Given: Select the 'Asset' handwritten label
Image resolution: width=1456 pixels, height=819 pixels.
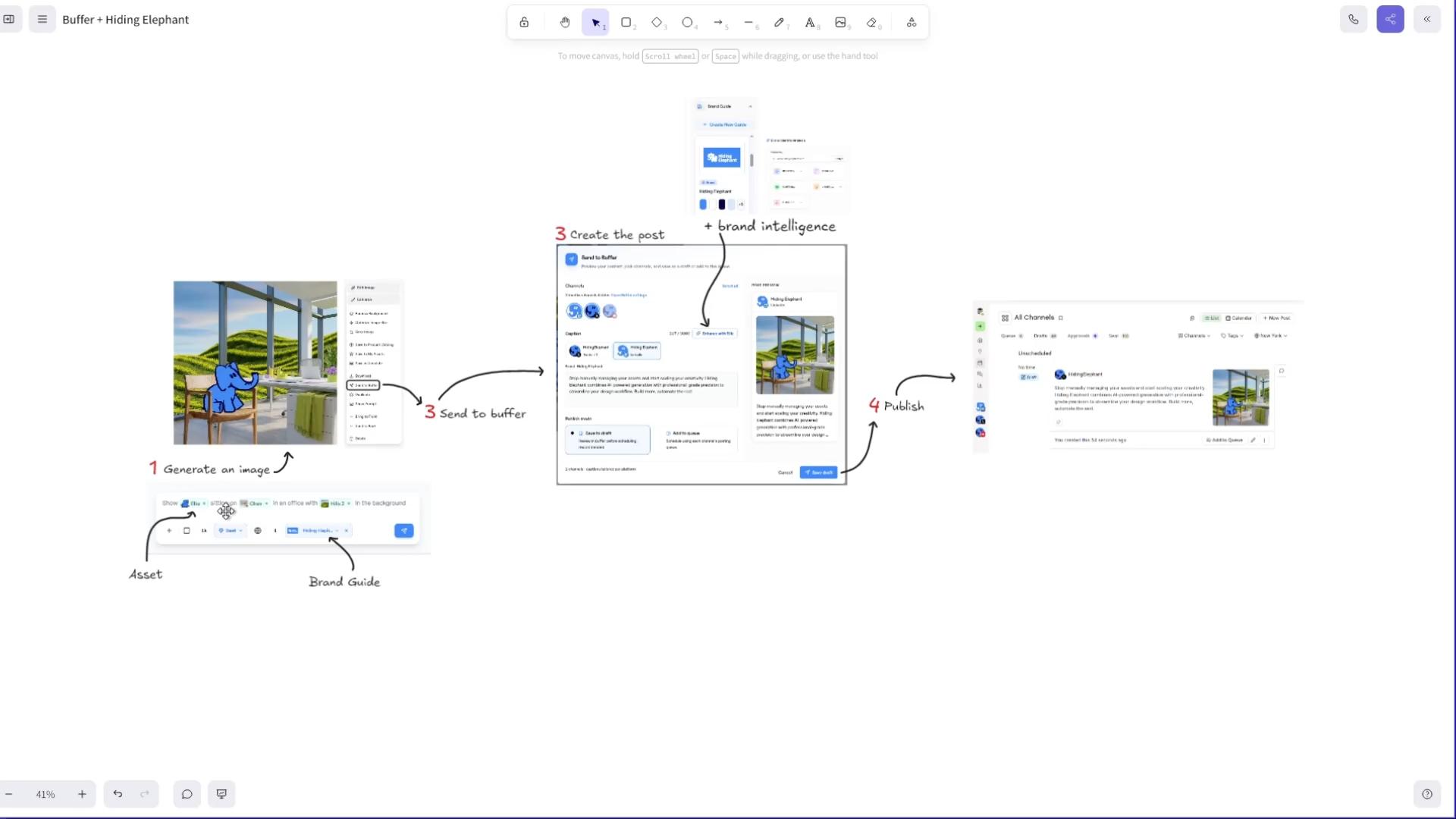Looking at the screenshot, I should 146,574.
